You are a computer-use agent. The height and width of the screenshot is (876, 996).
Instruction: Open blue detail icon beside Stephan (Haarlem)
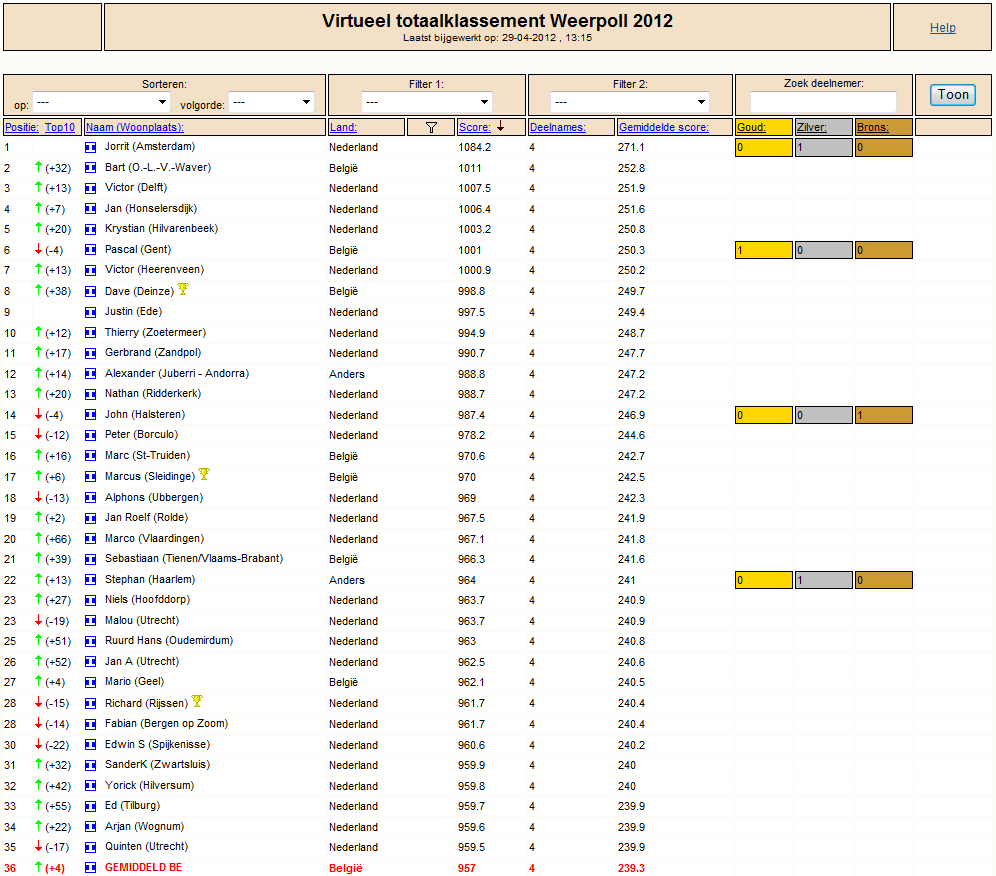(91, 580)
